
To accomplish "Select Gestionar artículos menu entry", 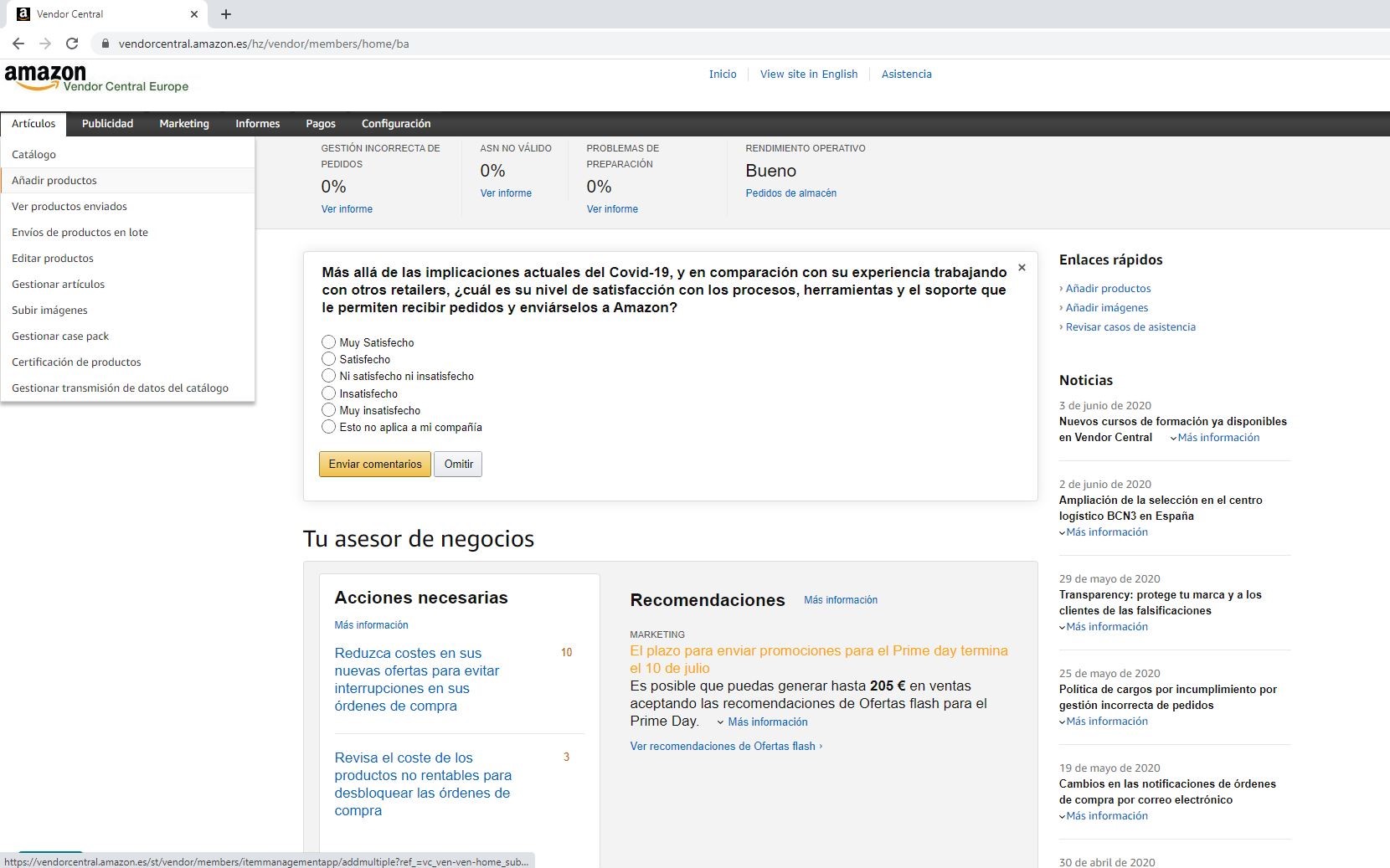I will click(x=127, y=285).
